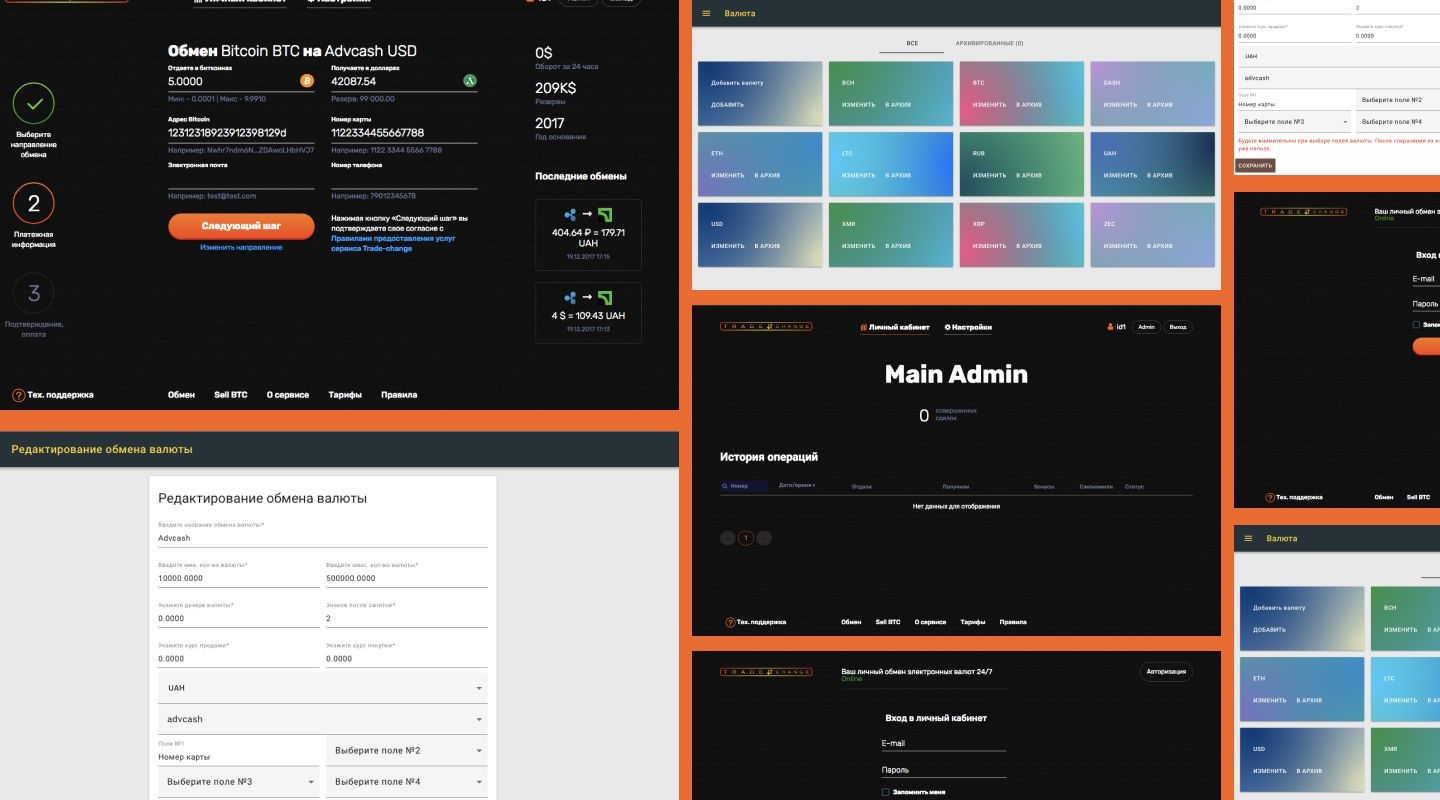Open the UAH dropdown in the Редактирование обмена валюты form

pos(323,688)
